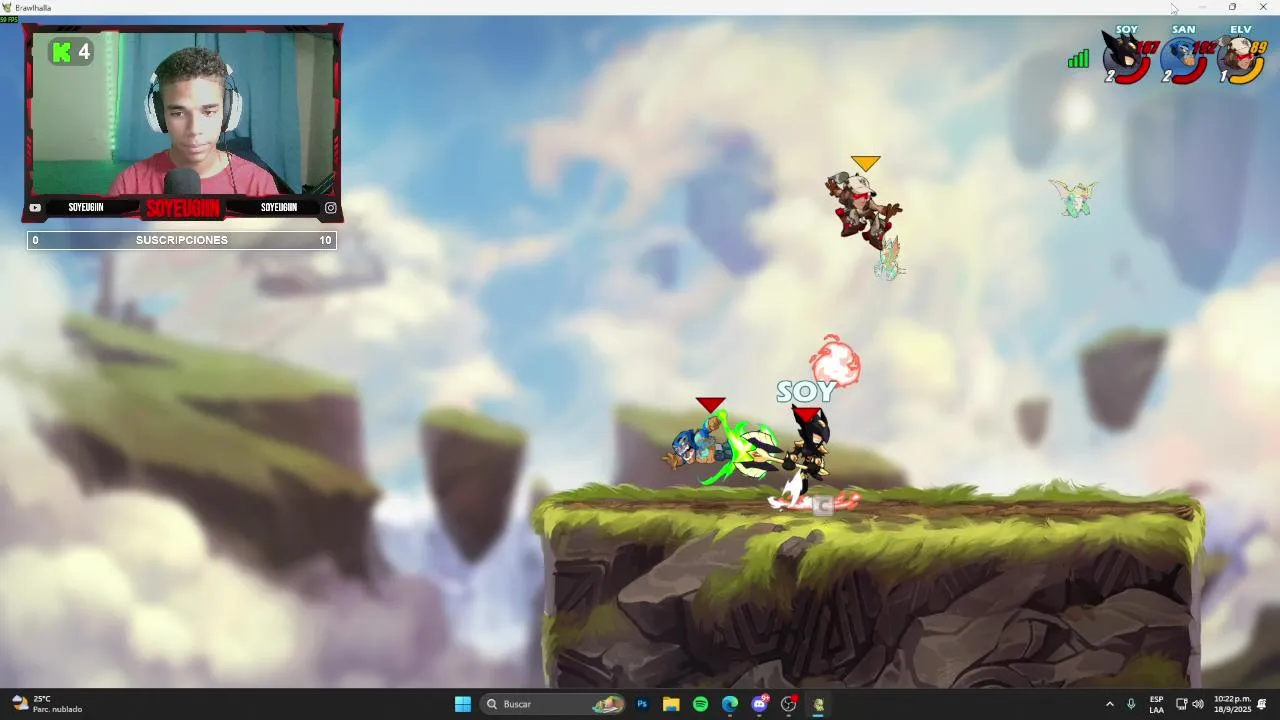Click the right SOYEUGIIN label beside Instagram icon

click(x=279, y=208)
